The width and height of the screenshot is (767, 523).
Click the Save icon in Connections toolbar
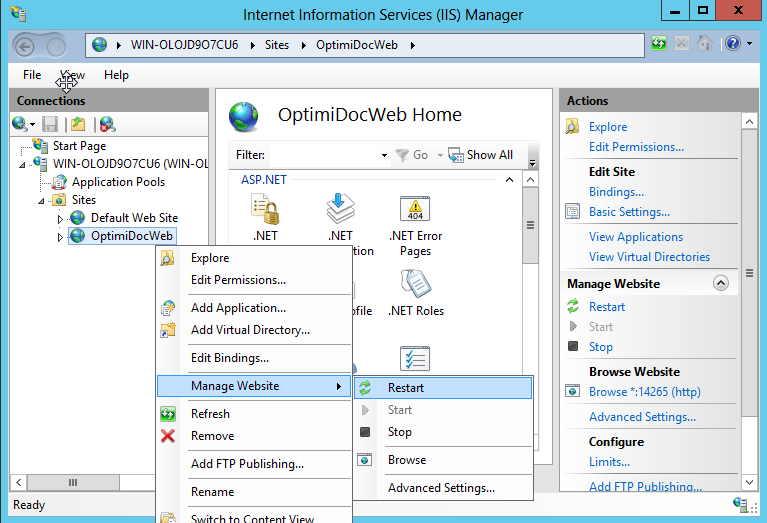50,124
